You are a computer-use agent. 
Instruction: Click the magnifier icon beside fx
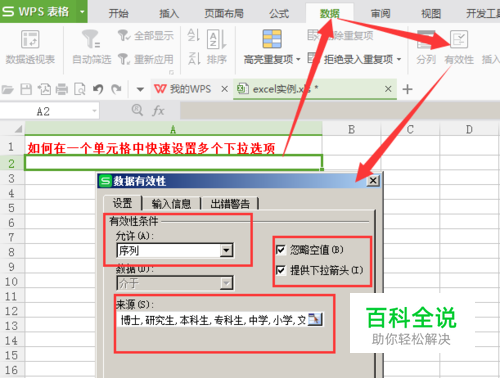click(137, 110)
